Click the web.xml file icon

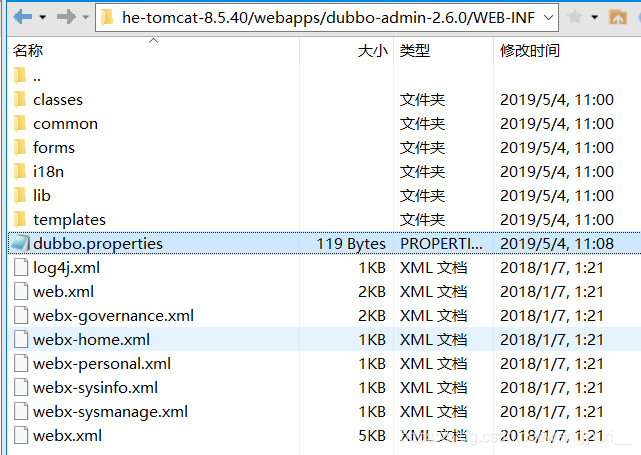tap(21, 291)
